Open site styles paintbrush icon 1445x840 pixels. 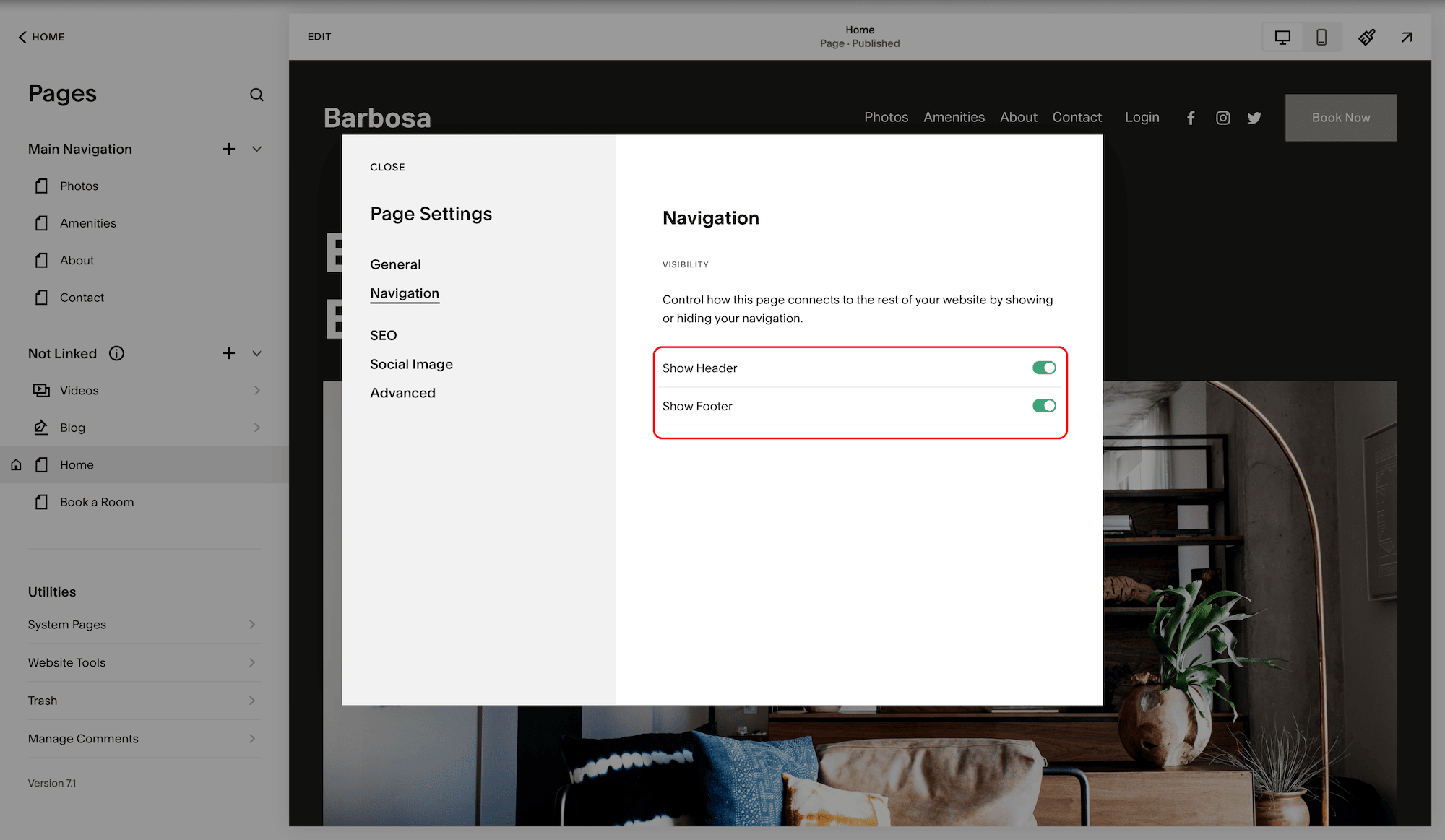[1366, 37]
